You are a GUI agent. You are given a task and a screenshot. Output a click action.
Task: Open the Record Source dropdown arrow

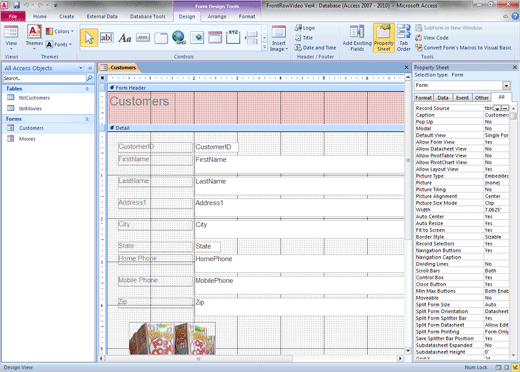coord(497,108)
